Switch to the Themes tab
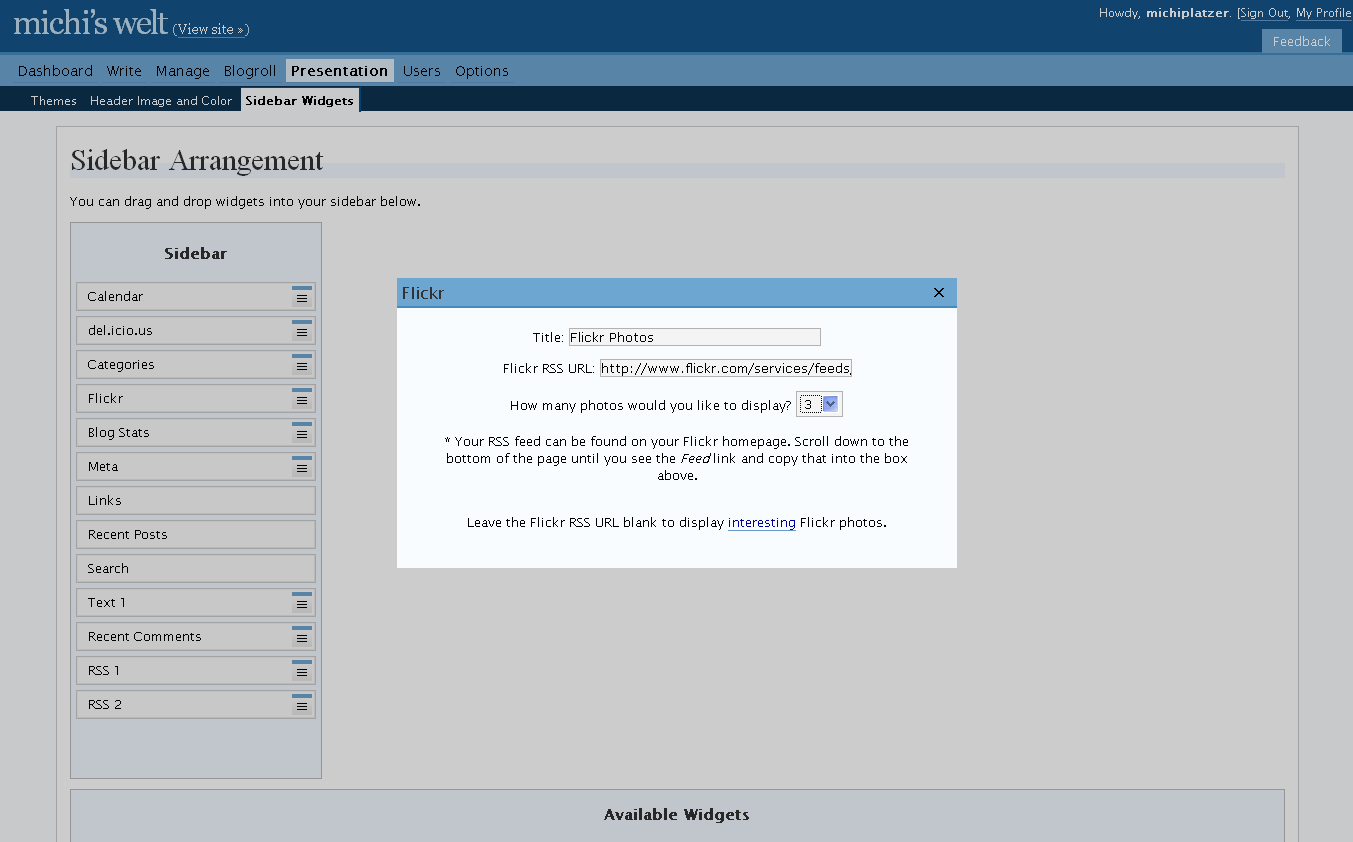Viewport: 1353px width, 842px height. pyautogui.click(x=53, y=101)
